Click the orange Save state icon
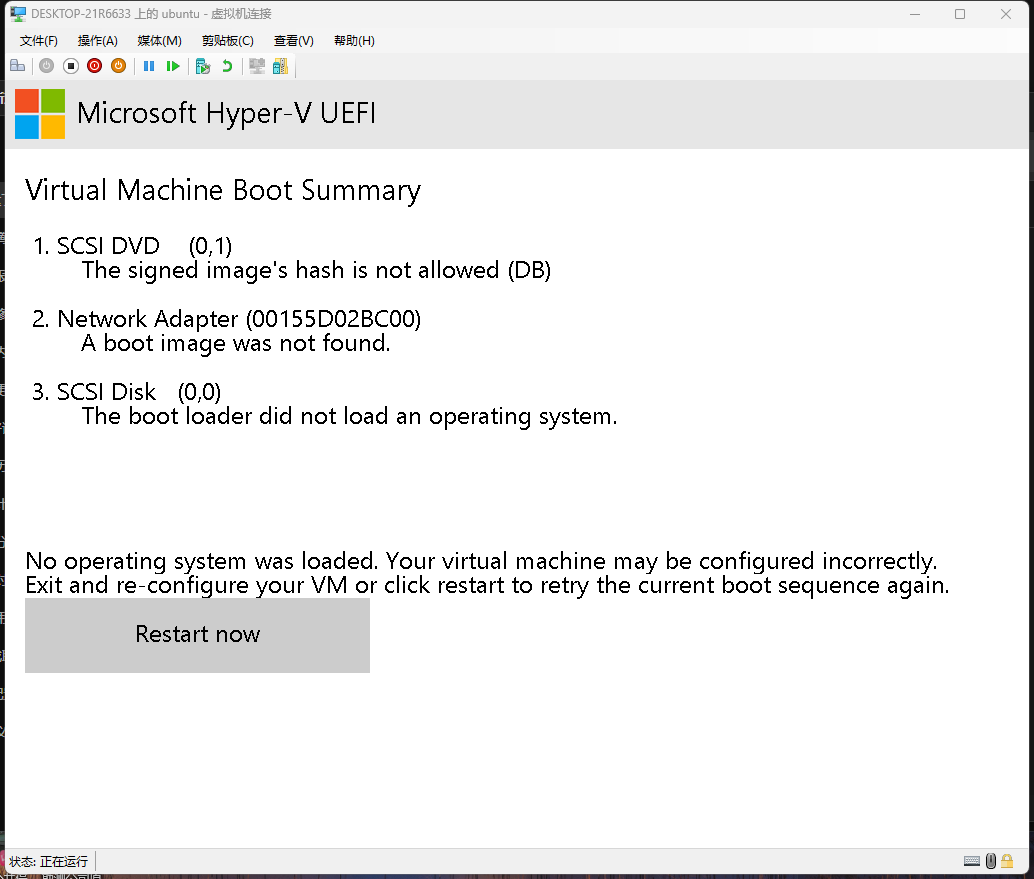 118,66
